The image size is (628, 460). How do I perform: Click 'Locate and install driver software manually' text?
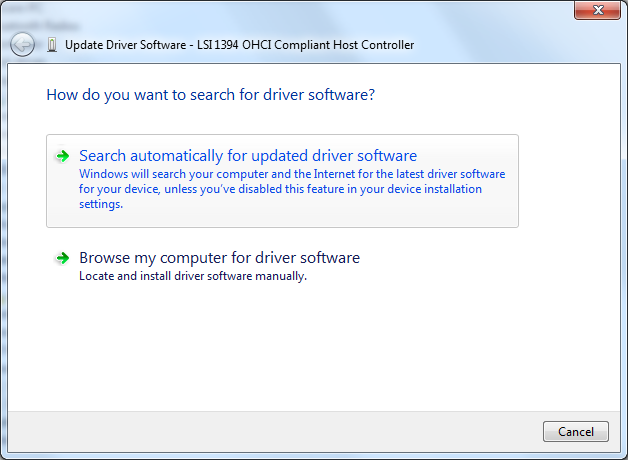tap(193, 276)
